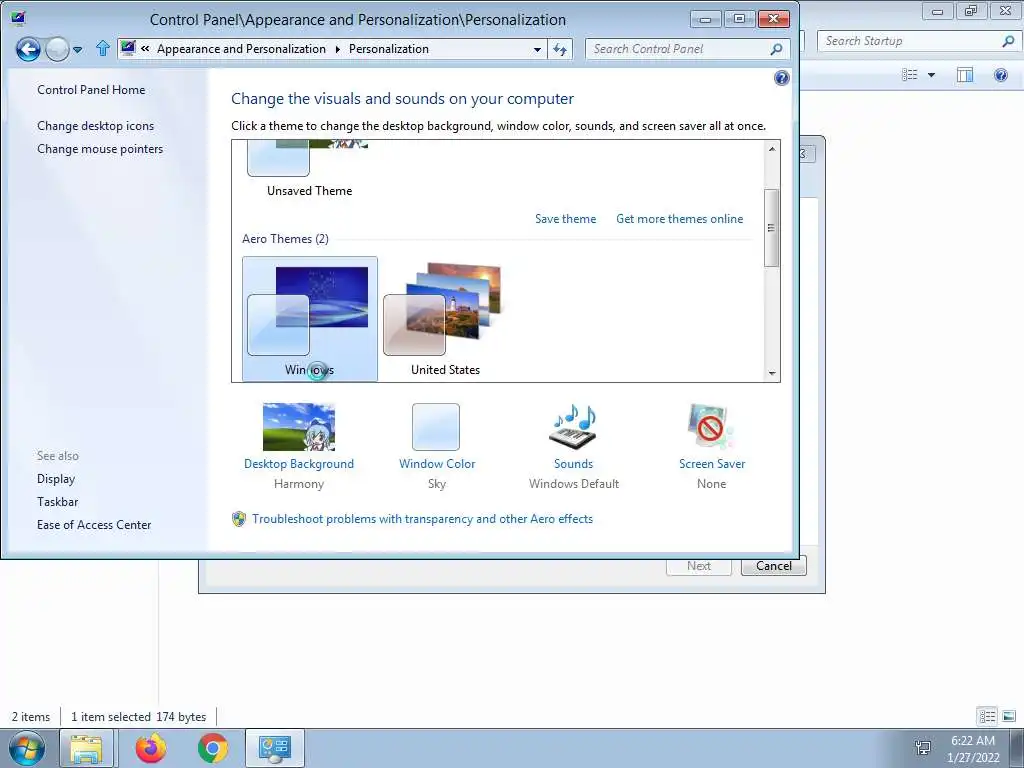Click the theme list scroll down arrow

click(772, 374)
